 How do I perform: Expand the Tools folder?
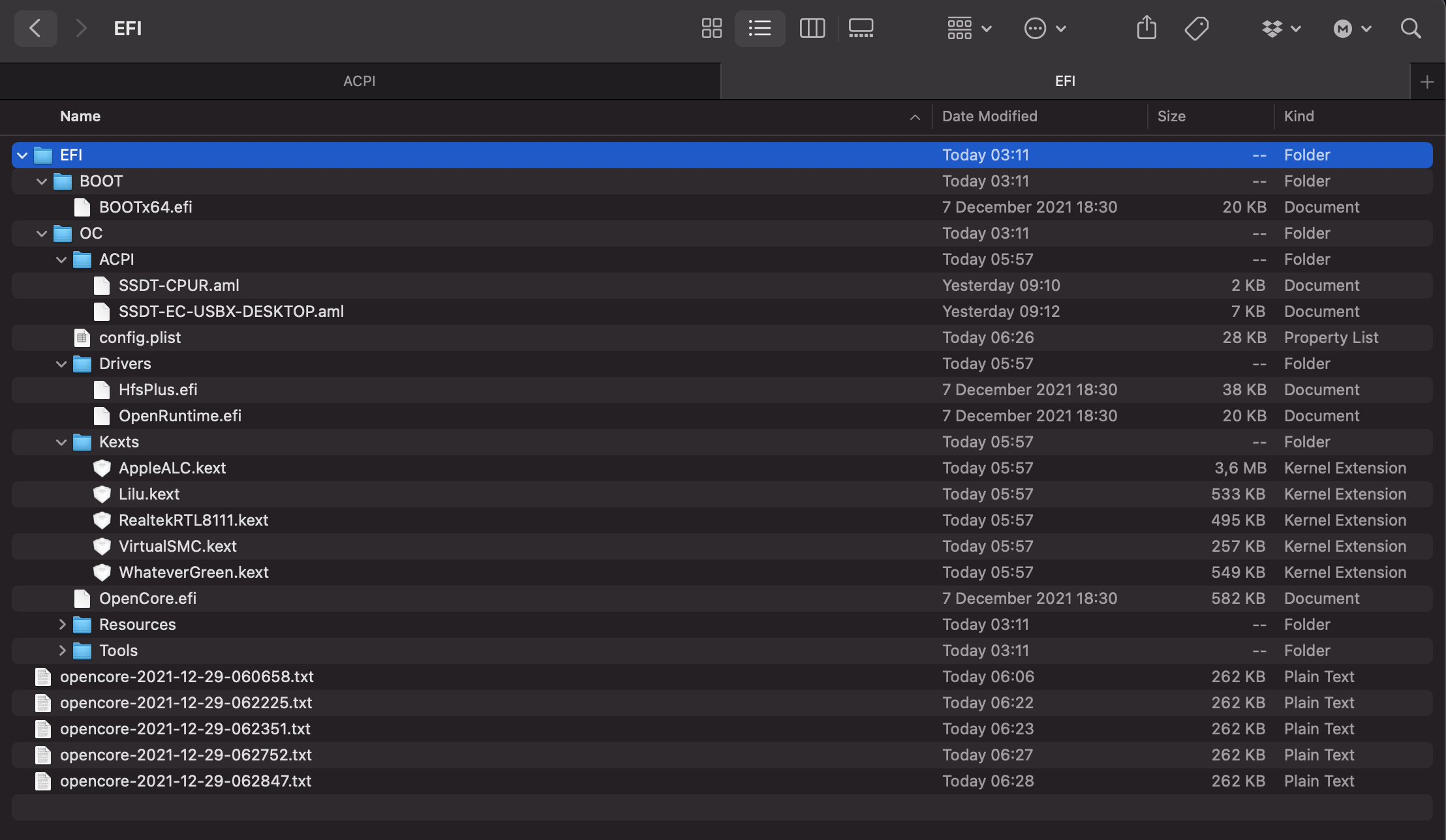click(62, 650)
